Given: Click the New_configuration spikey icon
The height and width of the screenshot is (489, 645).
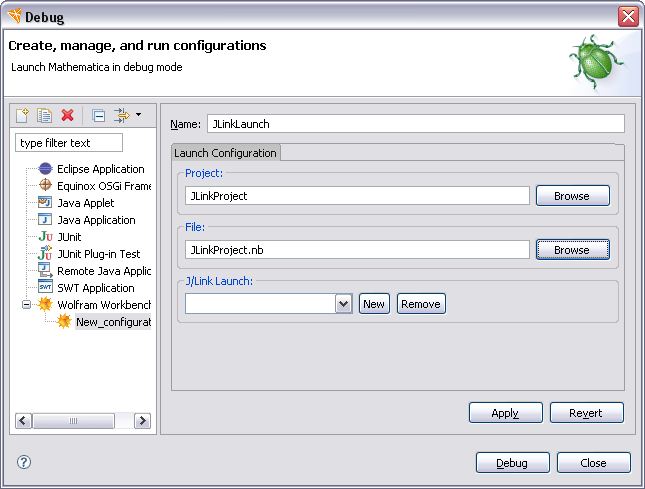Looking at the screenshot, I should point(64,321).
